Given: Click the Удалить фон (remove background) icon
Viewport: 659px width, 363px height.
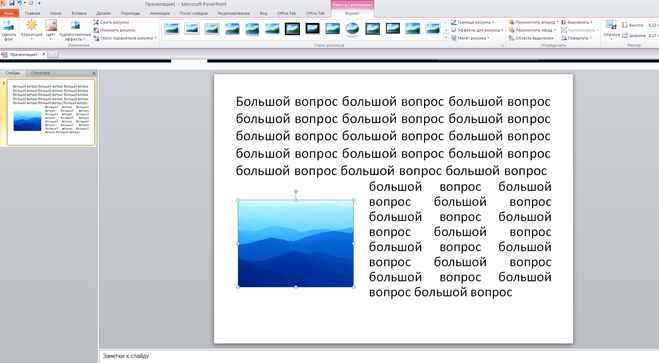Looking at the screenshot, I should click(x=8, y=30).
